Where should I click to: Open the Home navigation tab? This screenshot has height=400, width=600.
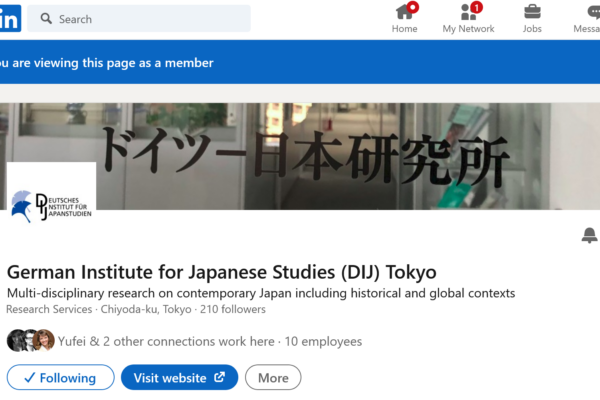(404, 18)
